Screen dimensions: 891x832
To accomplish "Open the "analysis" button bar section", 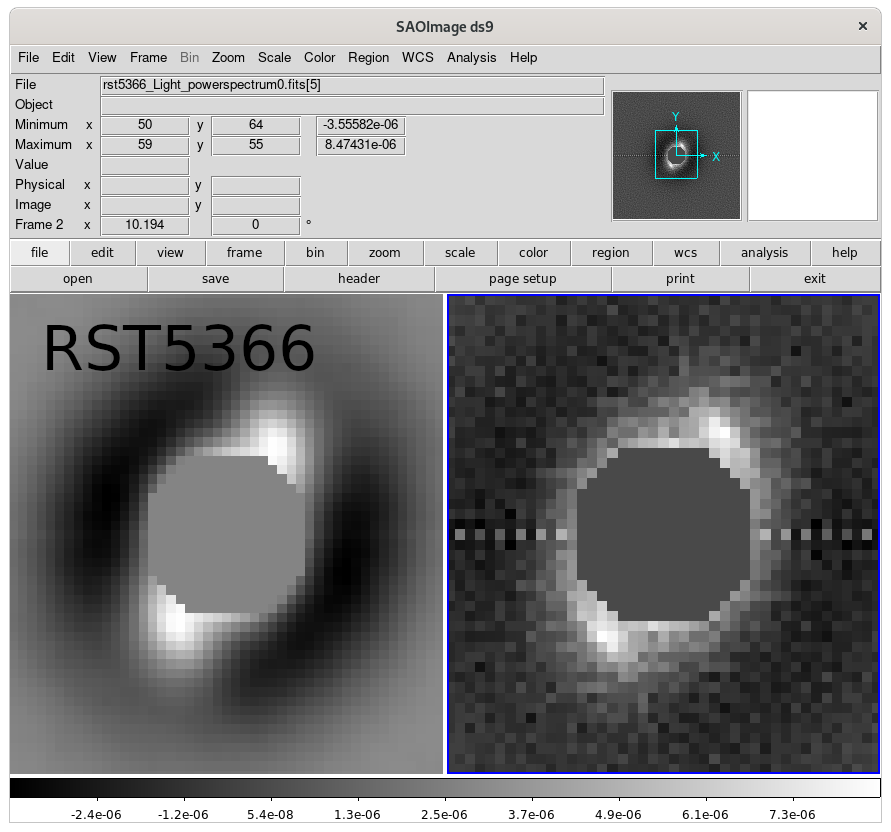I will (x=764, y=252).
